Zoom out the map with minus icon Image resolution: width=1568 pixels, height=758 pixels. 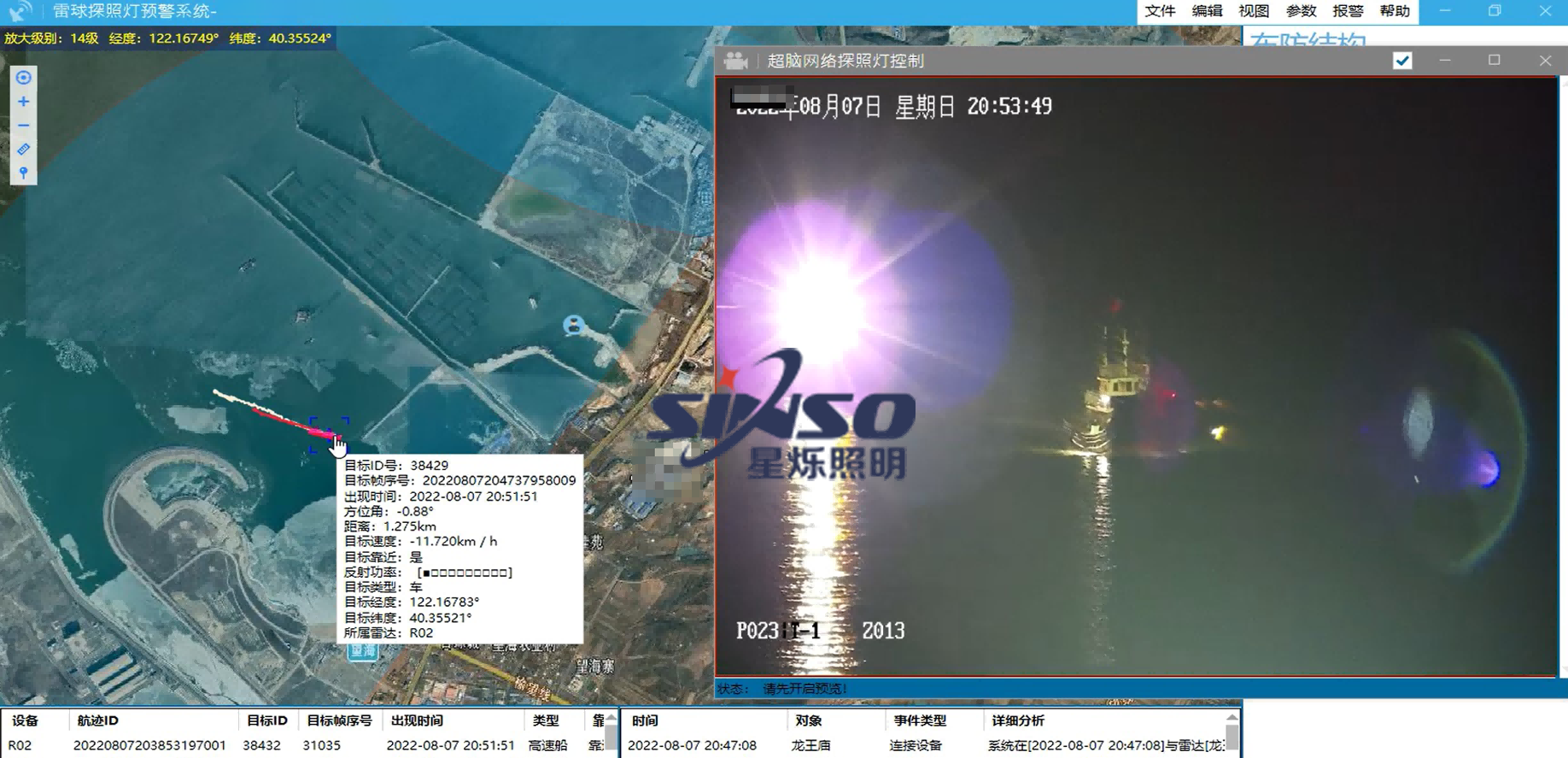(23, 126)
